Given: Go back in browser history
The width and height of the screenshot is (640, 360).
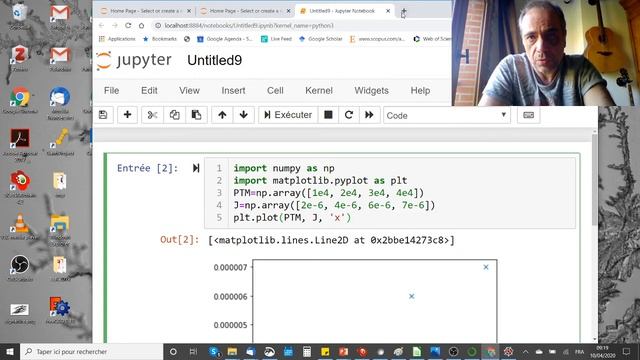Looking at the screenshot, I should tap(102, 25).
